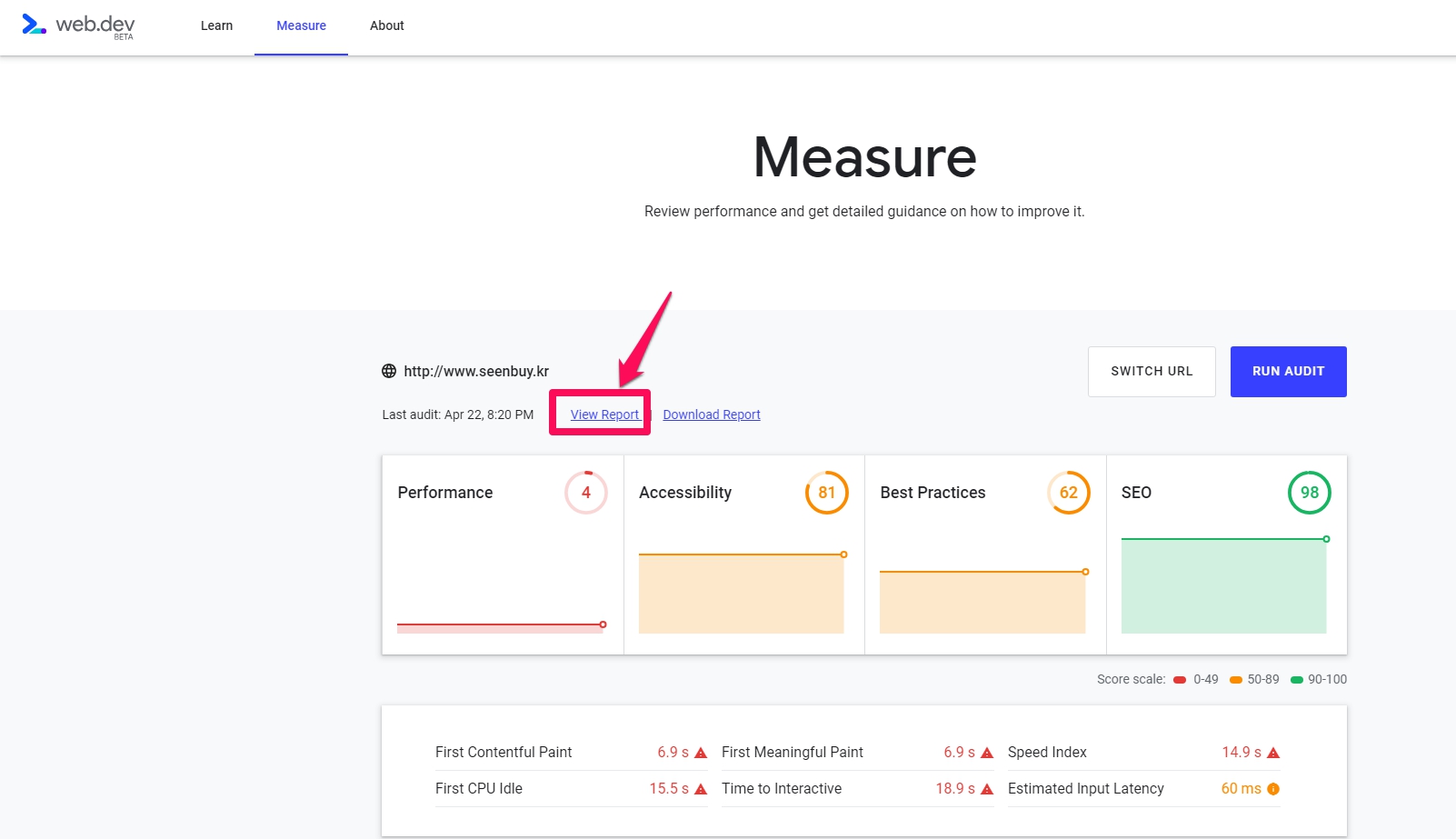This screenshot has width=1456, height=839.
Task: Click the web.dev logo icon
Action: (x=34, y=25)
